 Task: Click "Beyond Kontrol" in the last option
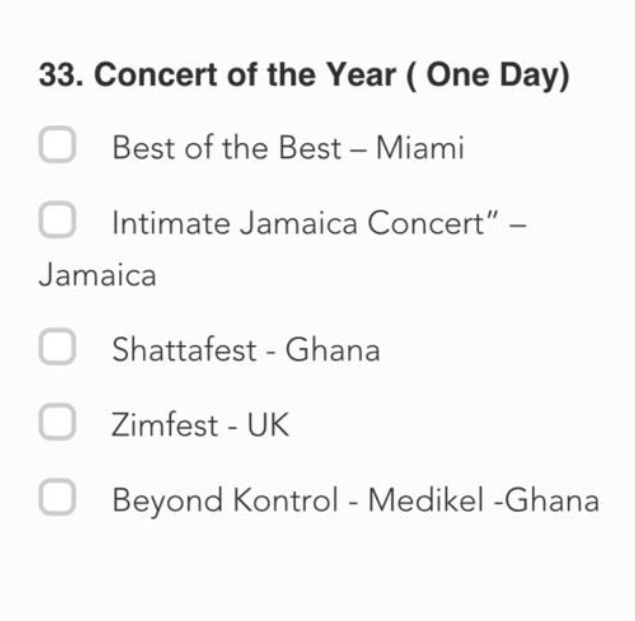pos(225,500)
